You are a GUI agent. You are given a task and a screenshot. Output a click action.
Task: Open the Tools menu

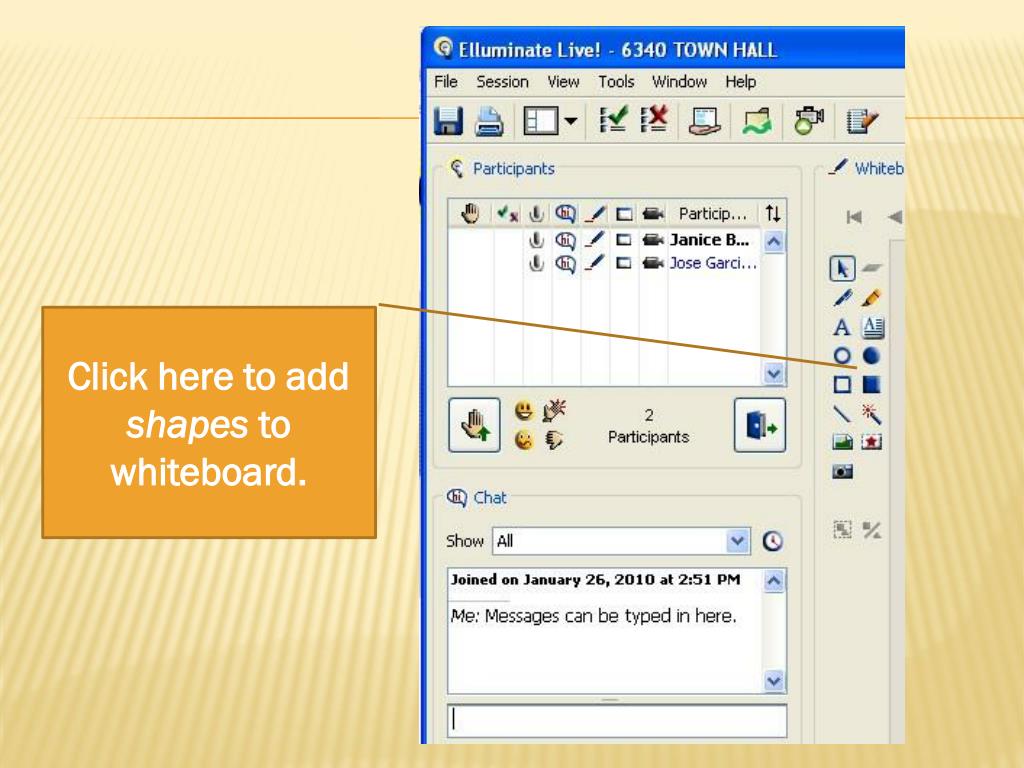[616, 82]
